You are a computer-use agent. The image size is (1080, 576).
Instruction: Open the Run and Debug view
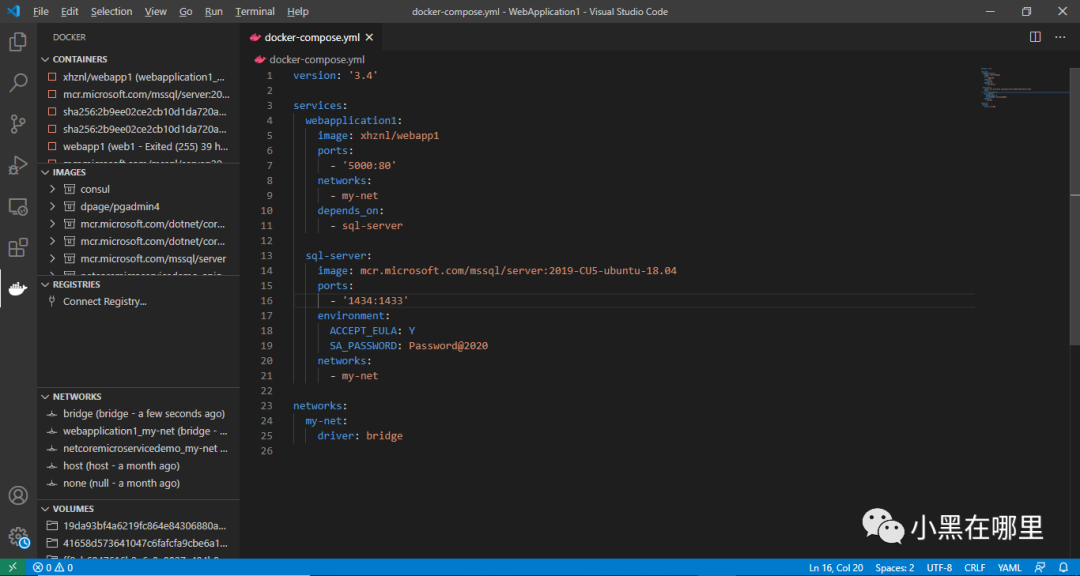18,165
